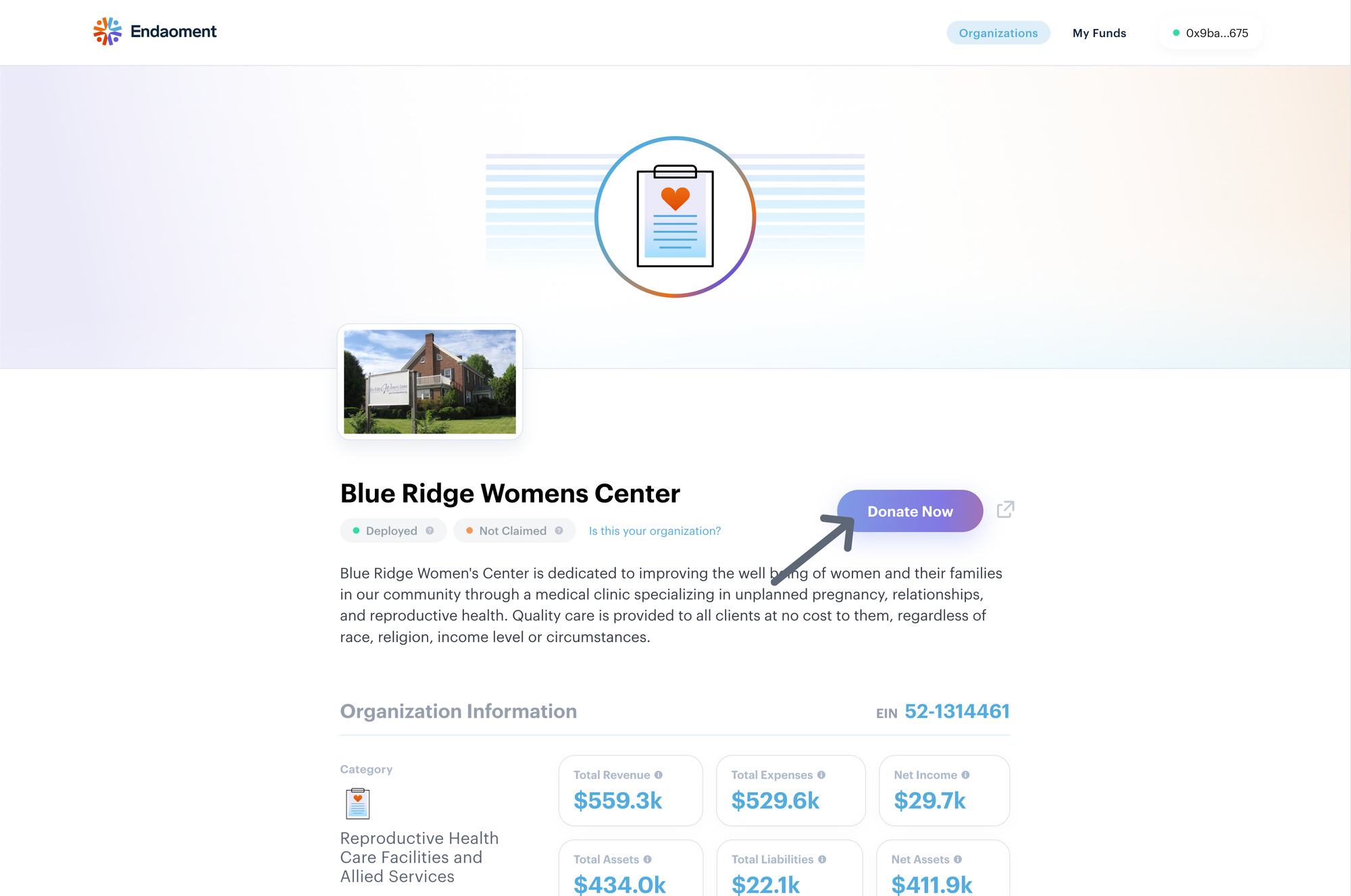Open the external link icon beside Donate Now
Viewport: 1351px width, 896px height.
[x=1005, y=509]
